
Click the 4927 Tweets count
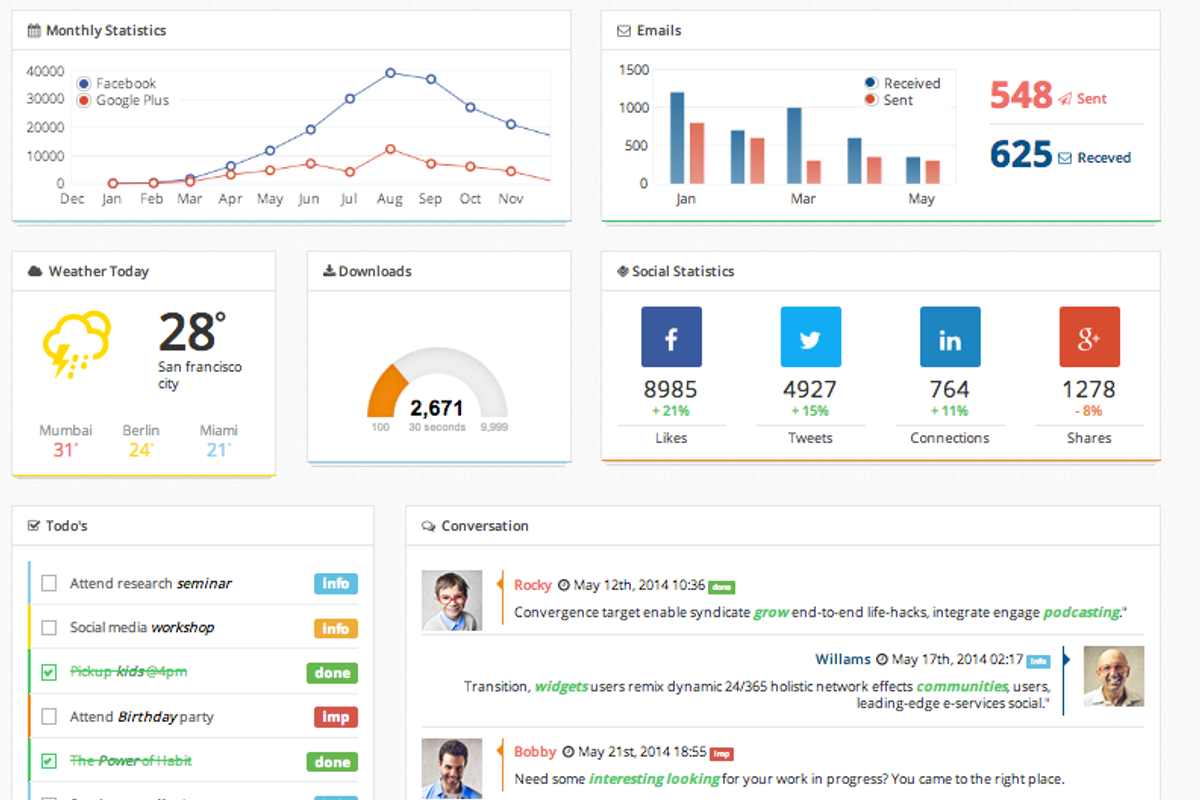pyautogui.click(x=810, y=389)
